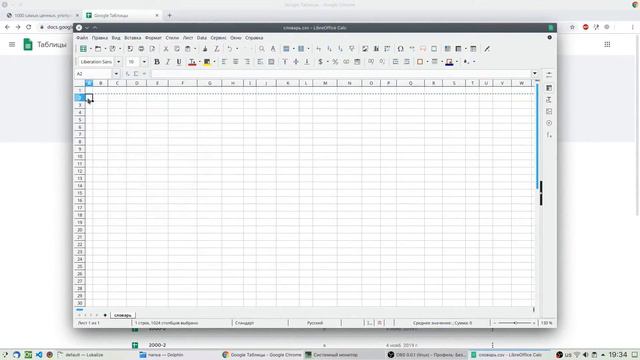Image resolution: width=640 pixels, height=360 pixels.
Task: Open the New document dropdown arrow
Action: [90, 49]
